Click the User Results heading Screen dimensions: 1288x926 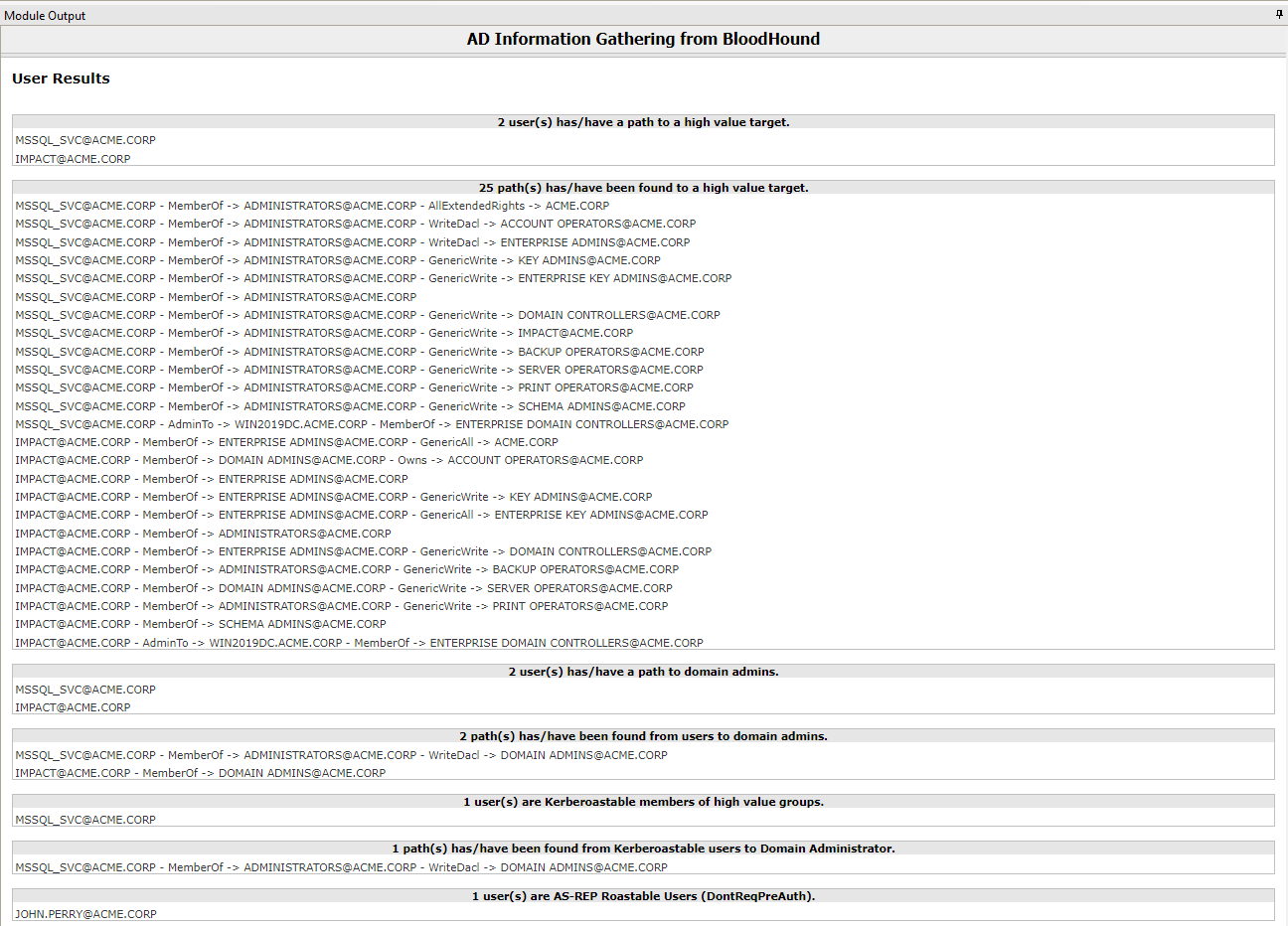coord(61,78)
